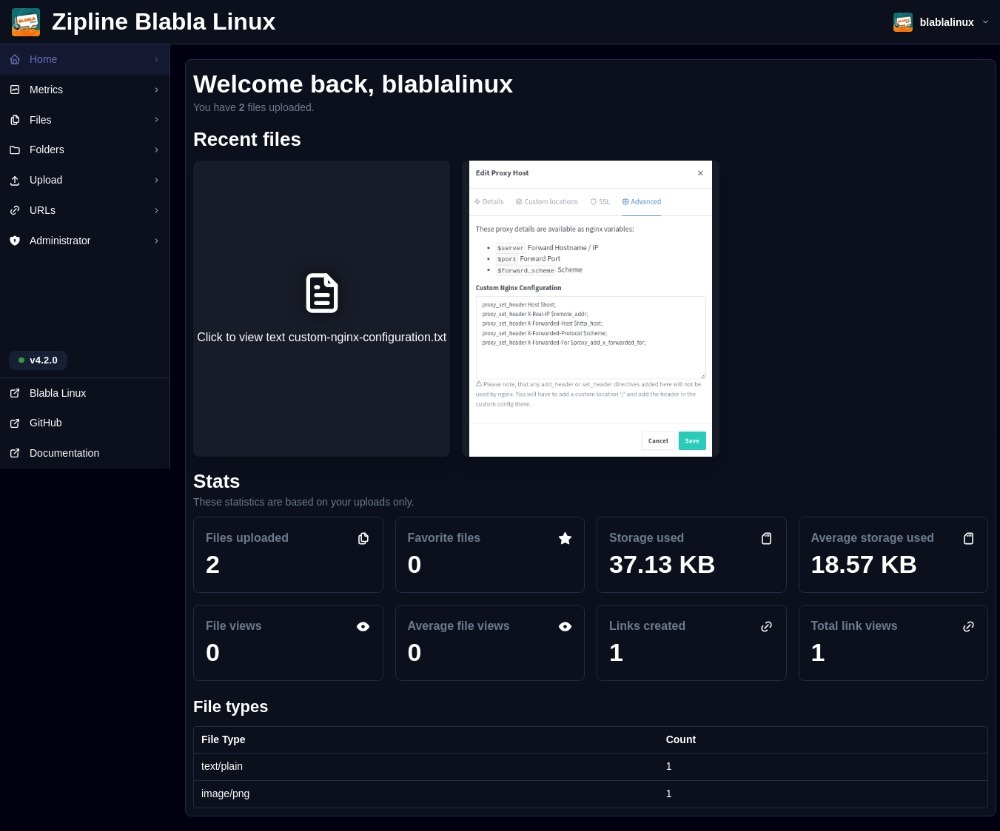1000x831 pixels.
Task: Click the Files icon in sidebar
Action: [x=15, y=120]
